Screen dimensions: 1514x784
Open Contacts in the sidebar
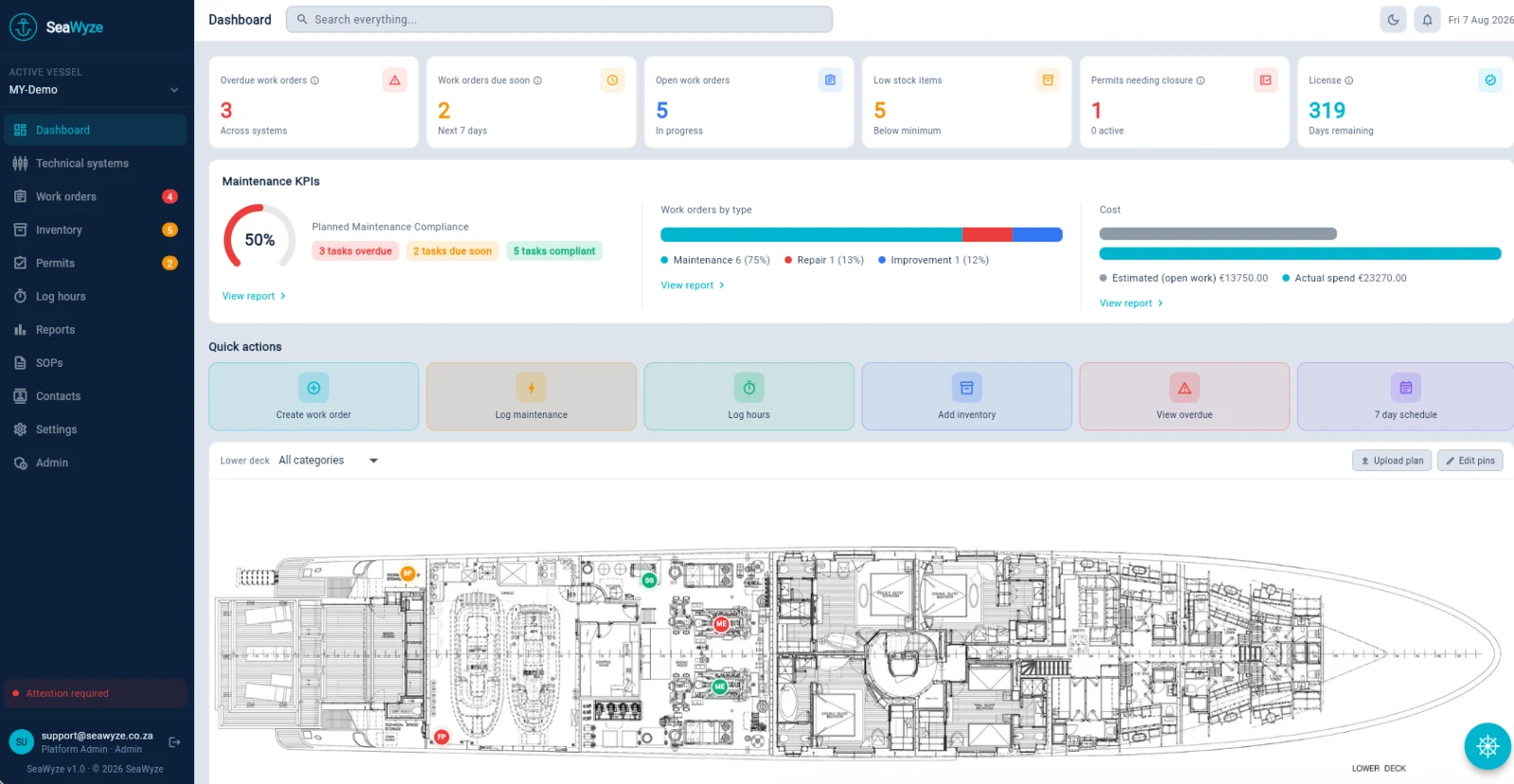tap(95, 396)
